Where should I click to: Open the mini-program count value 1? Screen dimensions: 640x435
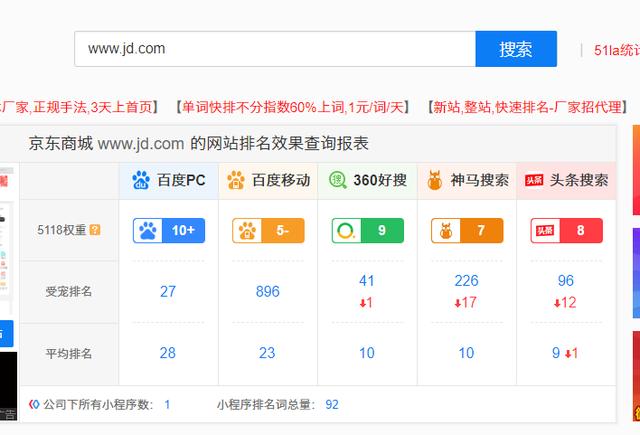(x=167, y=405)
